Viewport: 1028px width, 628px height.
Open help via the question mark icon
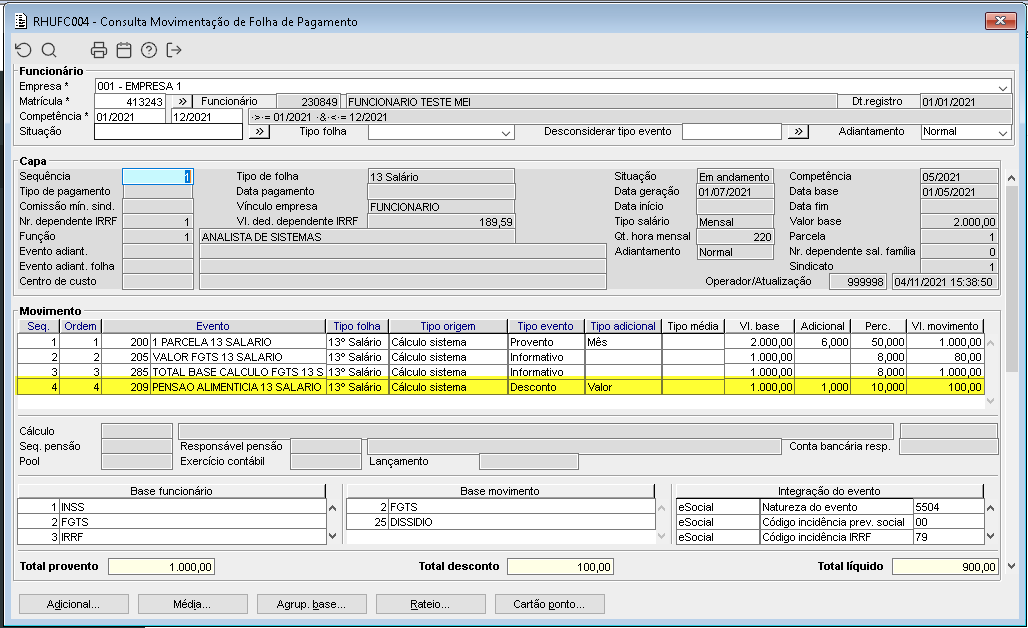(149, 50)
